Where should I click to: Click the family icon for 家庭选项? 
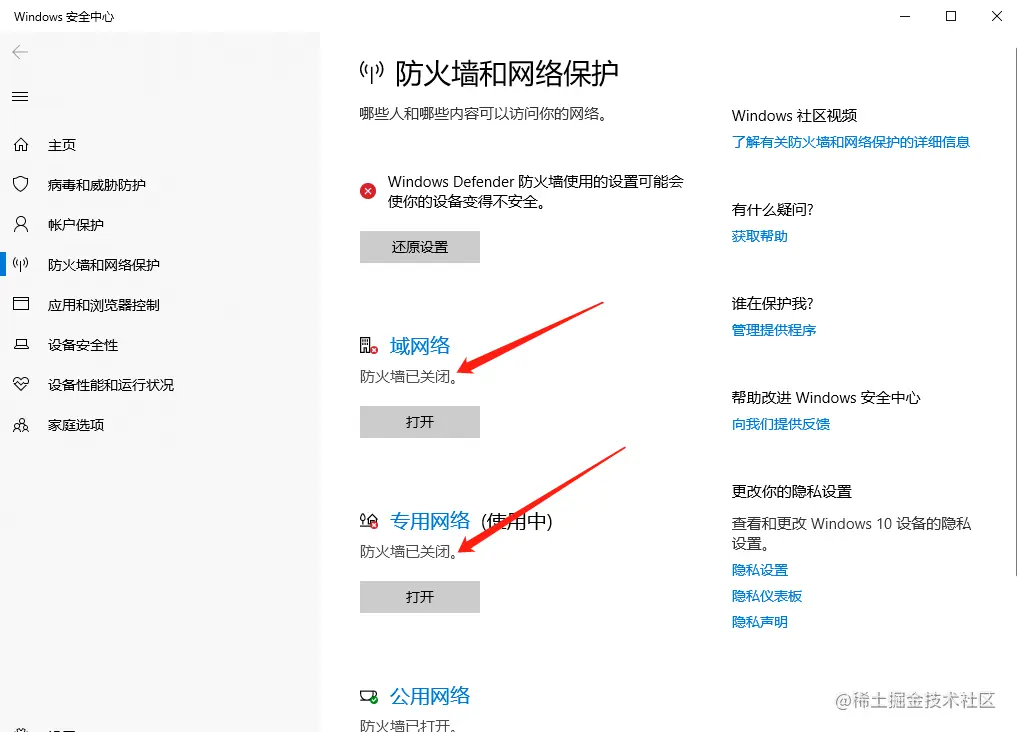21,425
